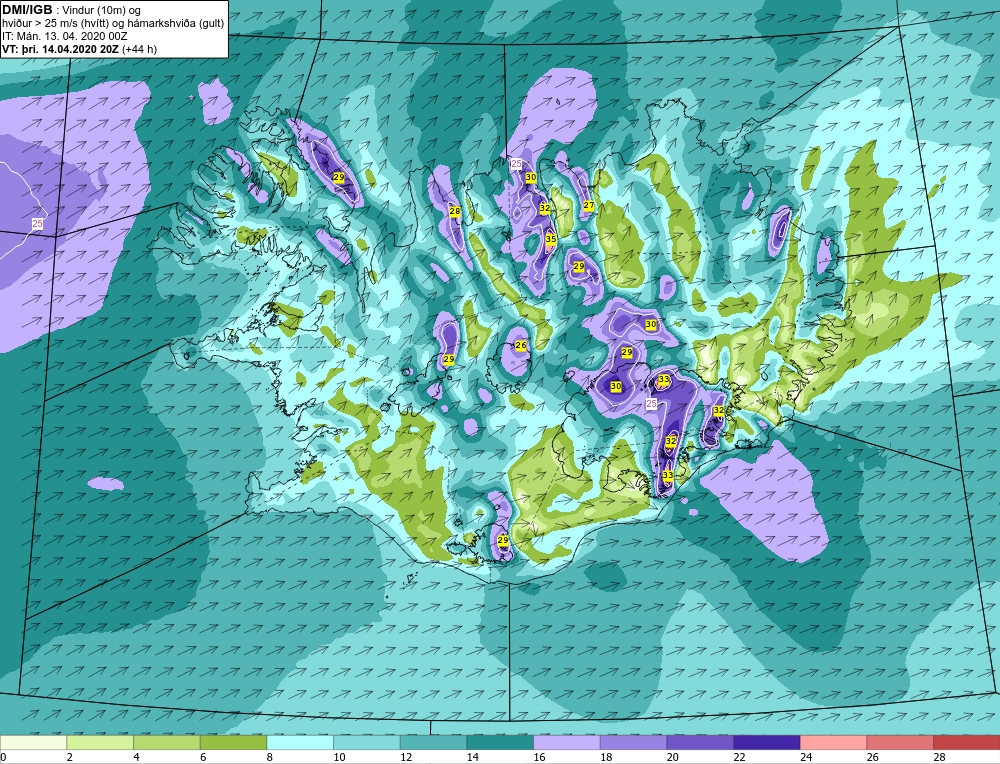
Task: Pick the light lavender 16–18 m/s legend swatch
Action: 566,743
